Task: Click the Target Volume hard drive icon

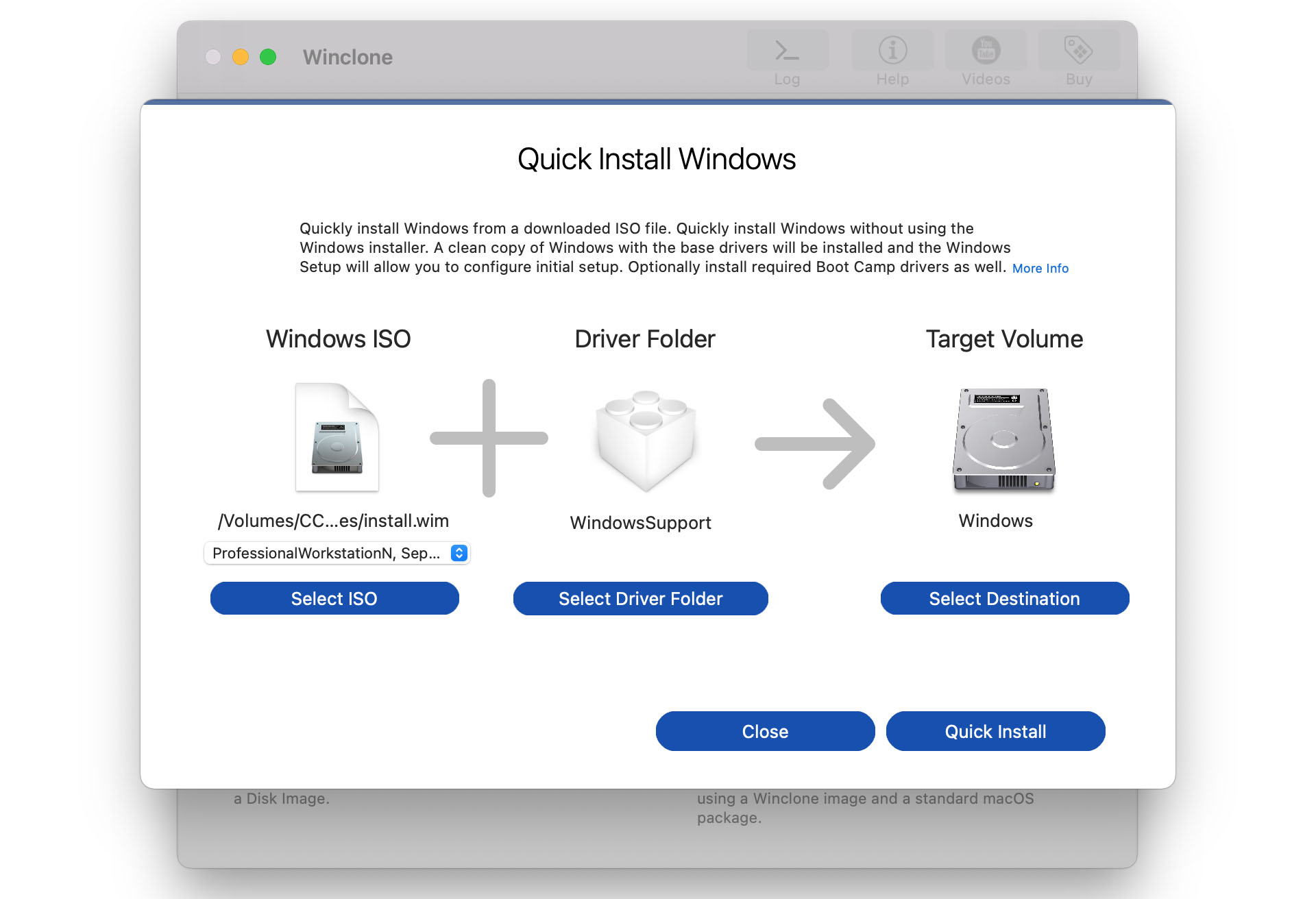Action: point(1004,439)
